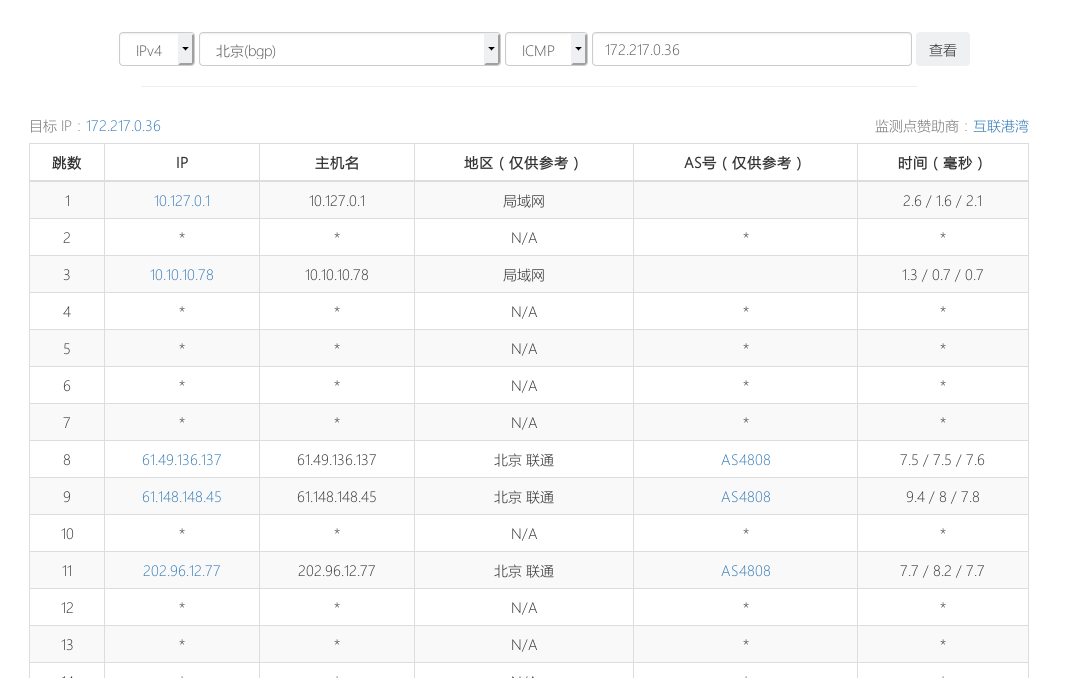Click AS4808 link in hop 8 row

746,460
